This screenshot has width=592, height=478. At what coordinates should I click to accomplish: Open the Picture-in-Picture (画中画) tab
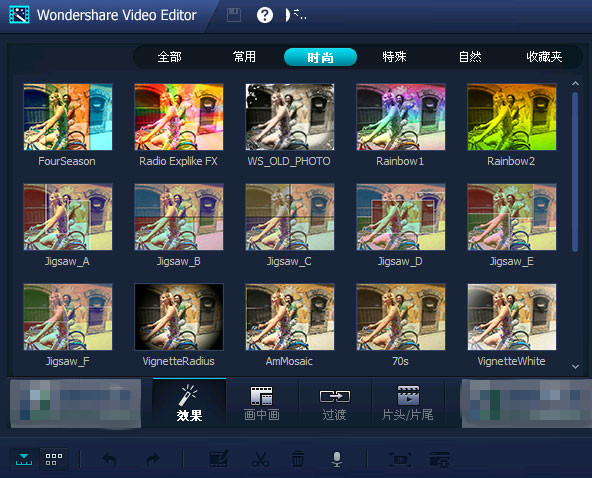point(262,403)
